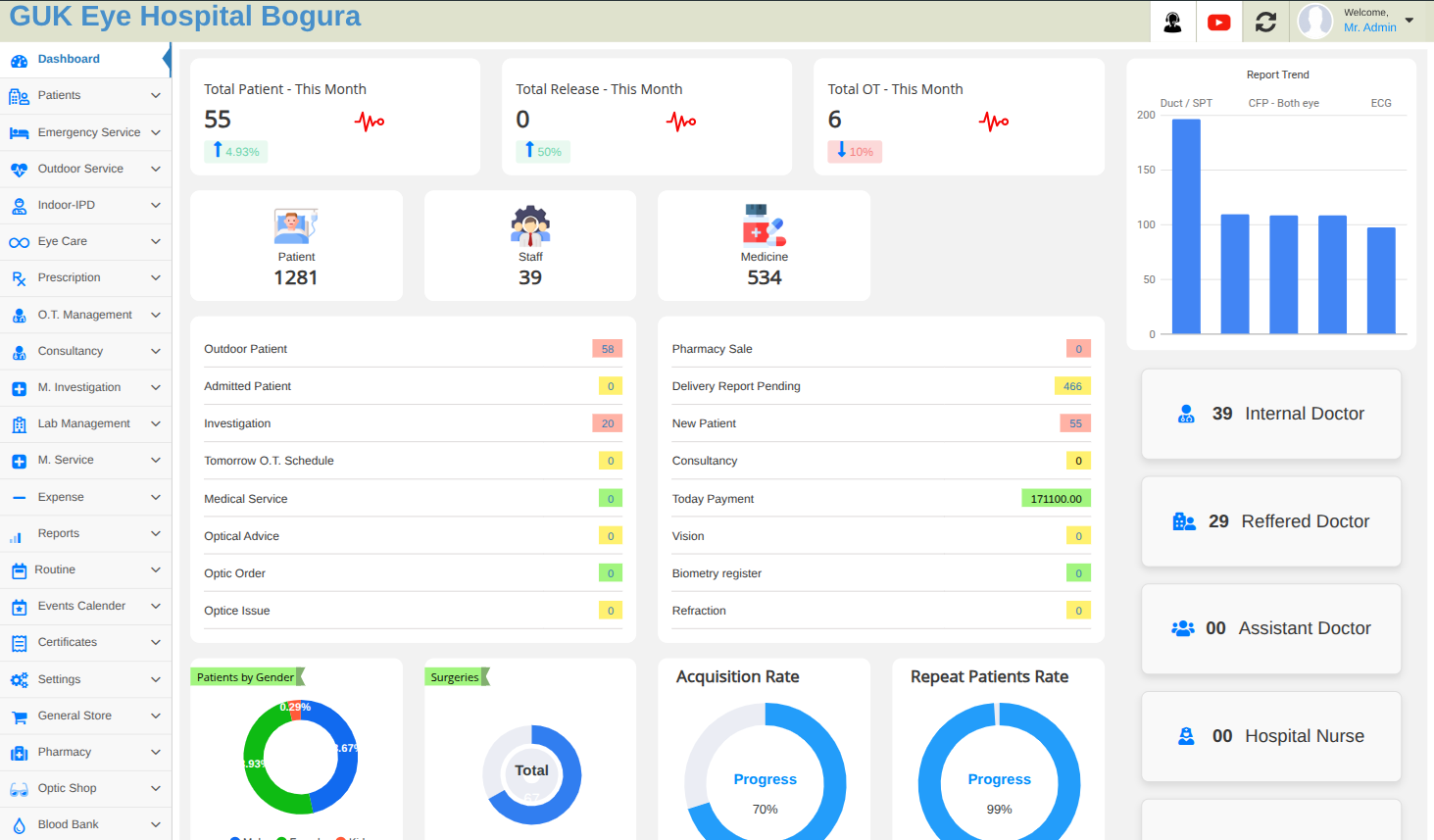Click the Dashboard gauge icon
The image size is (1434, 840).
pyautogui.click(x=19, y=60)
